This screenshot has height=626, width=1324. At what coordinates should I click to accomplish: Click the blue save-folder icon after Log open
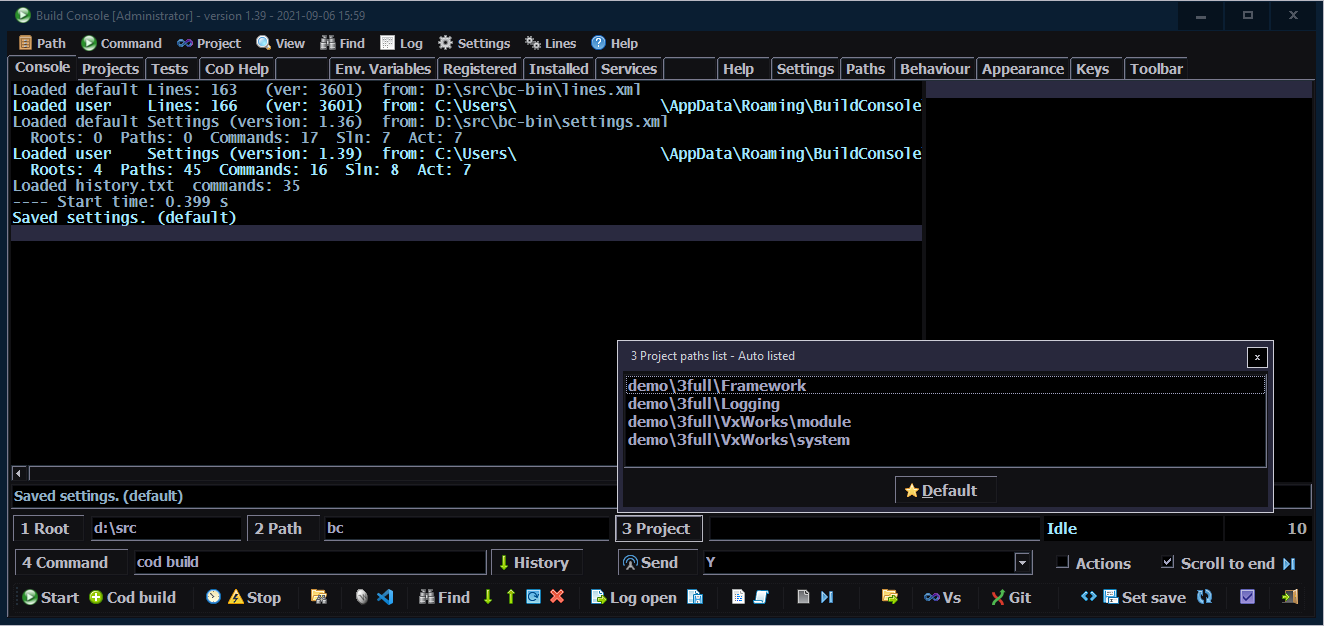[695, 597]
